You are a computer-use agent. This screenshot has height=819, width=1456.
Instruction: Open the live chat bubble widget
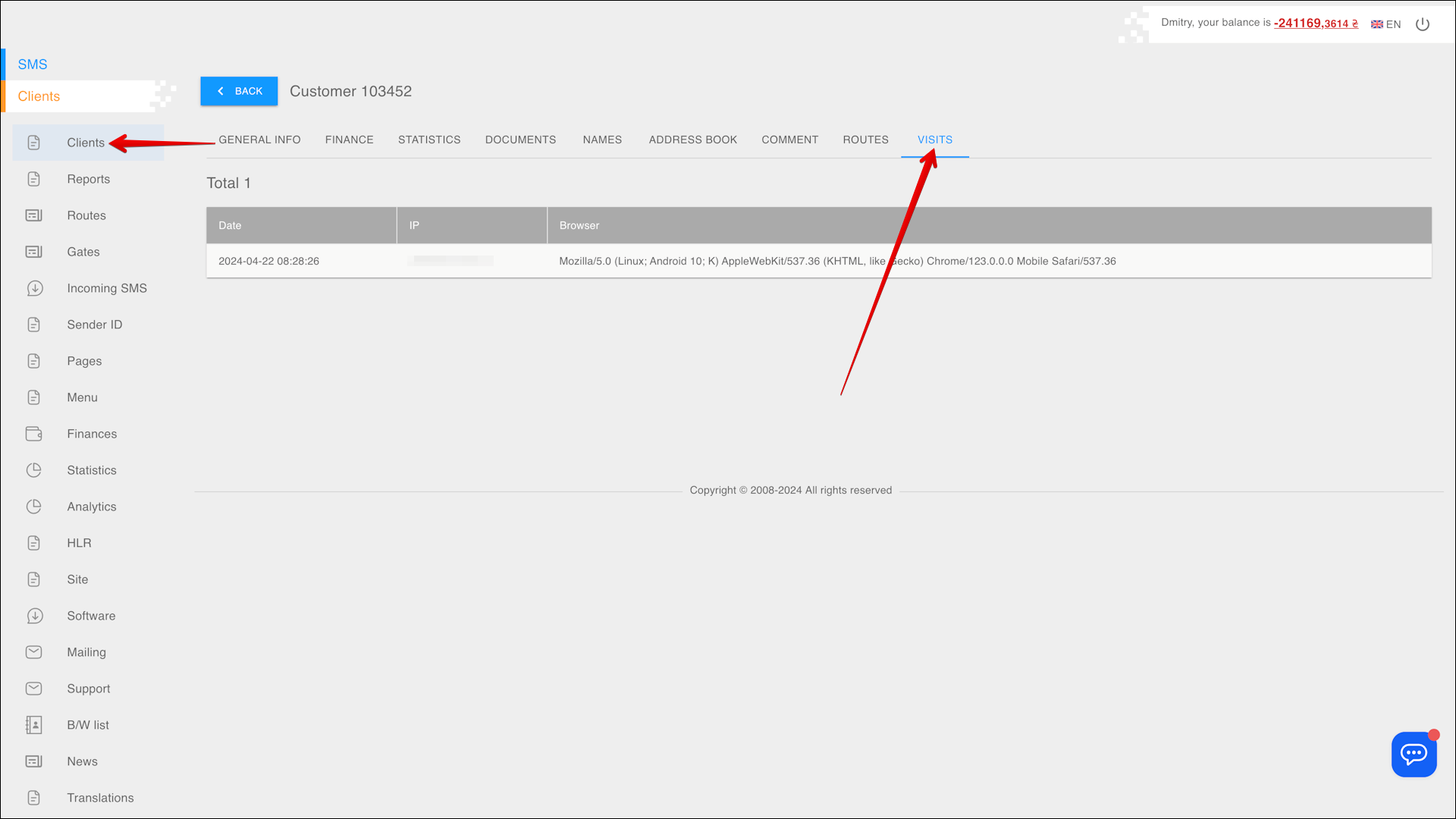[x=1414, y=754]
